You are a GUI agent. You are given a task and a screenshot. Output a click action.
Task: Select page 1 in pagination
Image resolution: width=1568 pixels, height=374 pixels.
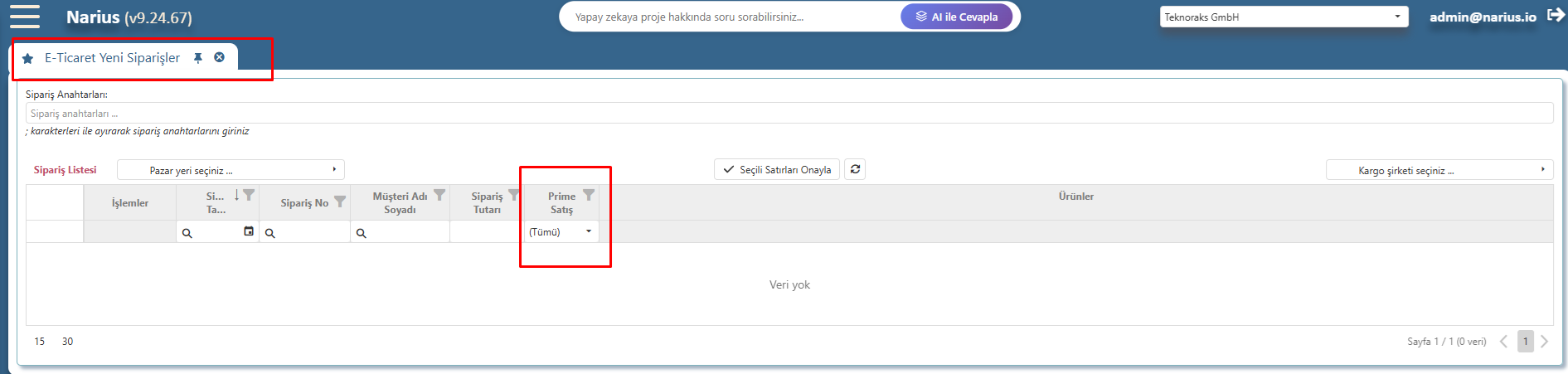1525,342
